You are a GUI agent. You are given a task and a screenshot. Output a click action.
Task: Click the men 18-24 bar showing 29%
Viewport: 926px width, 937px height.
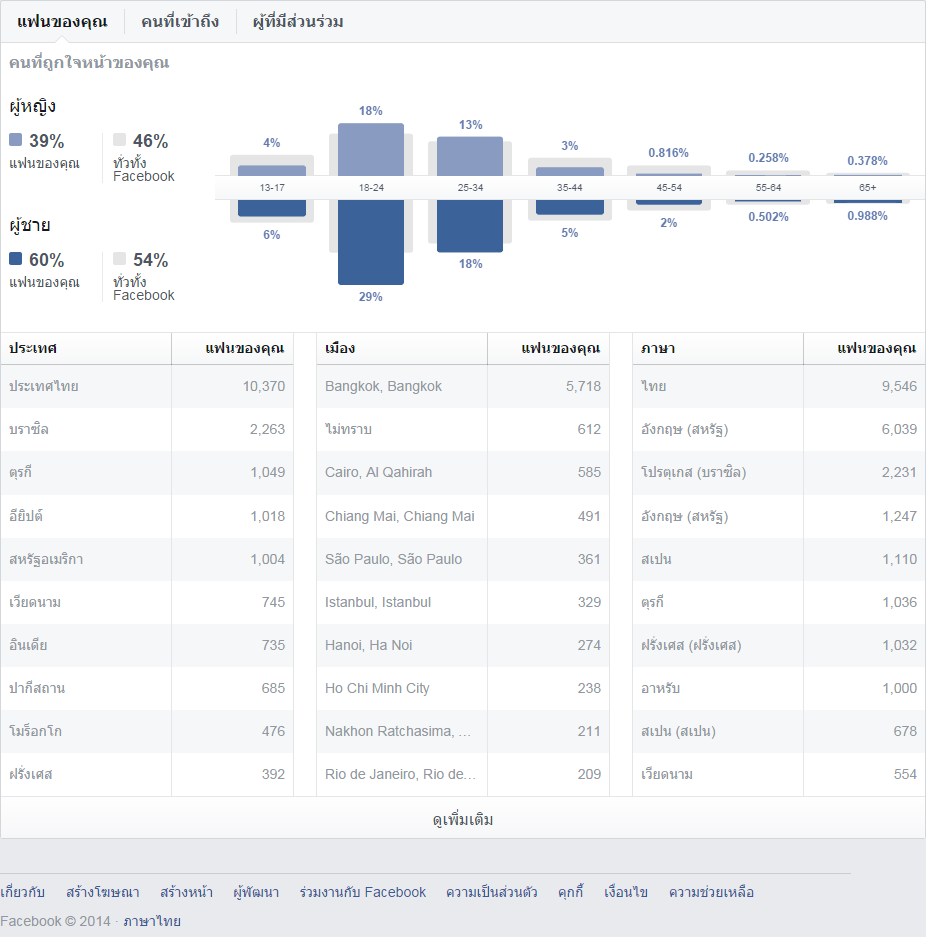(371, 242)
